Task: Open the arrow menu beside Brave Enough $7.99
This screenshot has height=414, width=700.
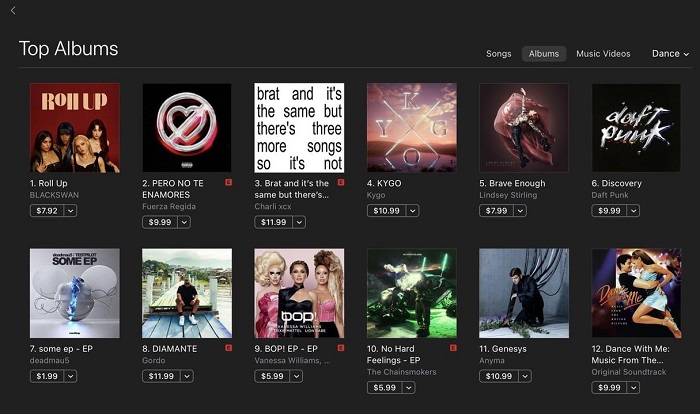Action: (520, 210)
